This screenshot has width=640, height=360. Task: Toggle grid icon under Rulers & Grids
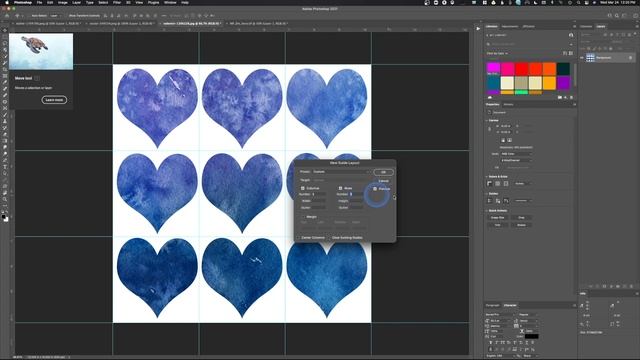coord(498,184)
